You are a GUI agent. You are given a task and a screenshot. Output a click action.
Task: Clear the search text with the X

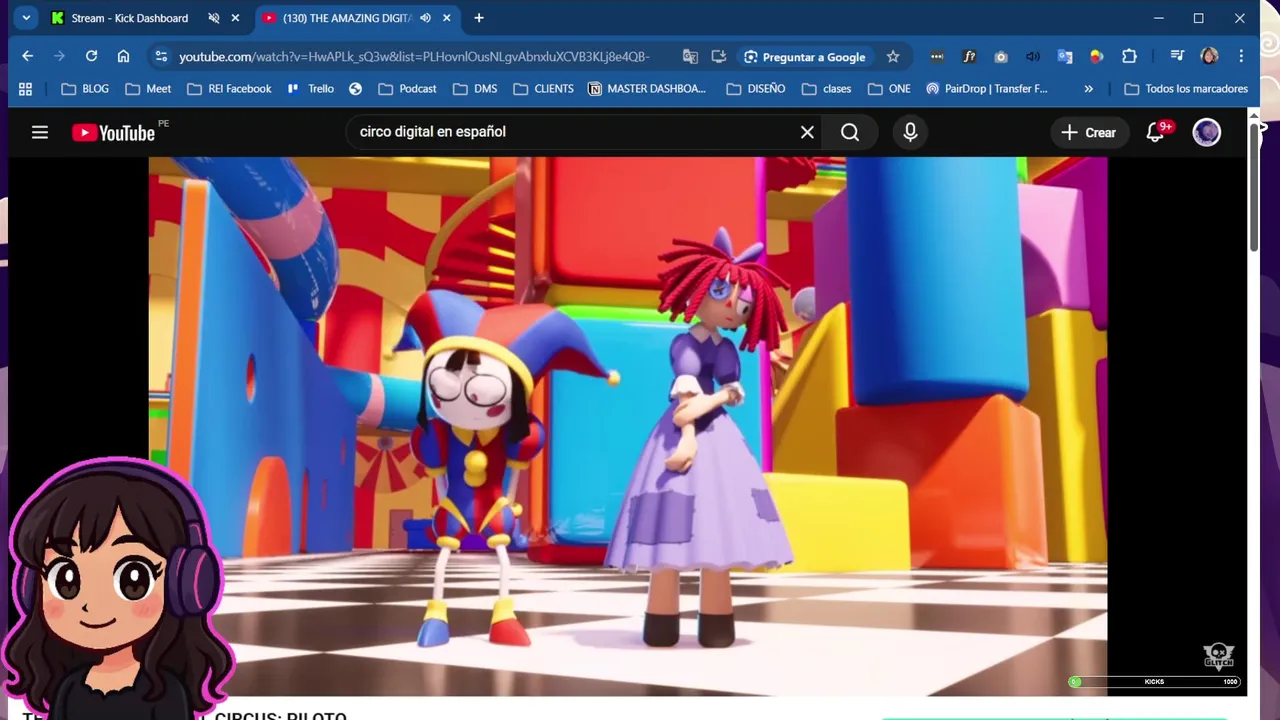(x=807, y=132)
